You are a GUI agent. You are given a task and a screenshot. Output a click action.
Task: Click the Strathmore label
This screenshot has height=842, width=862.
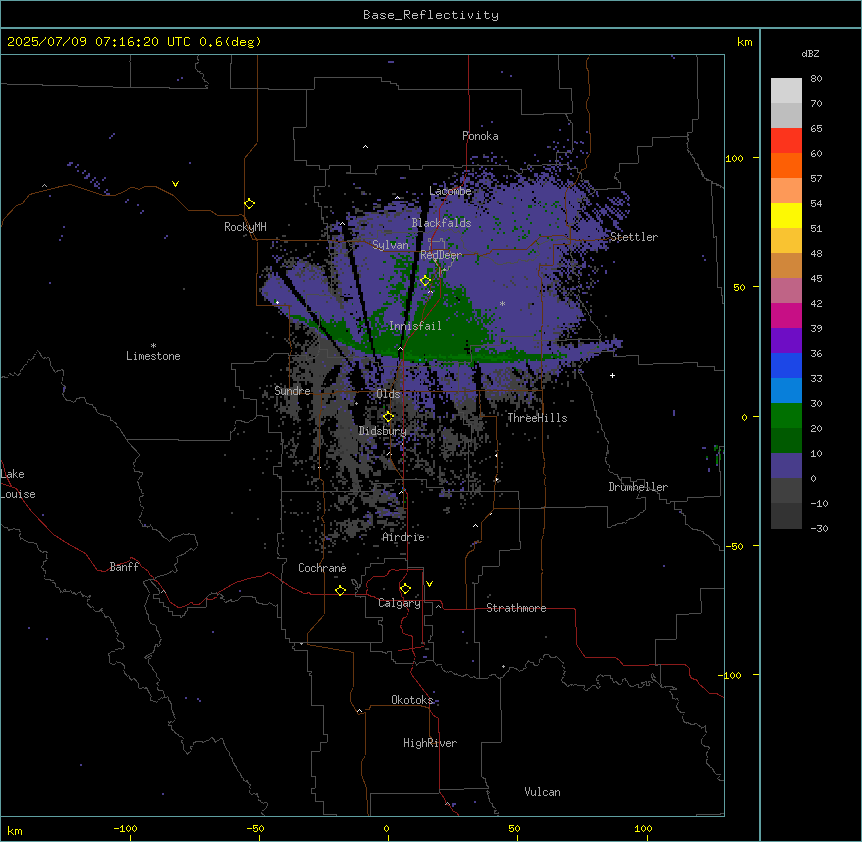click(x=516, y=608)
